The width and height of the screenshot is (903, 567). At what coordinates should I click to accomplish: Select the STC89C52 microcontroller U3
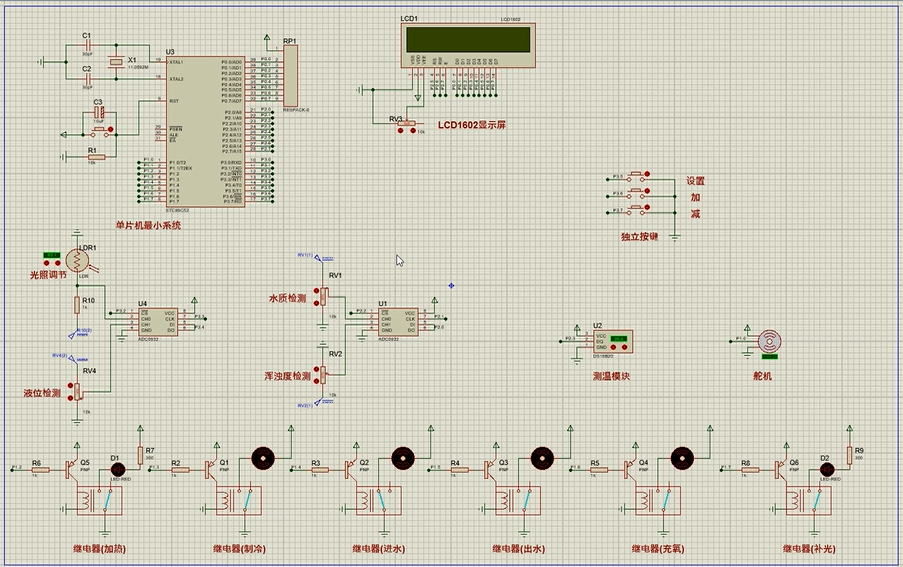click(193, 130)
